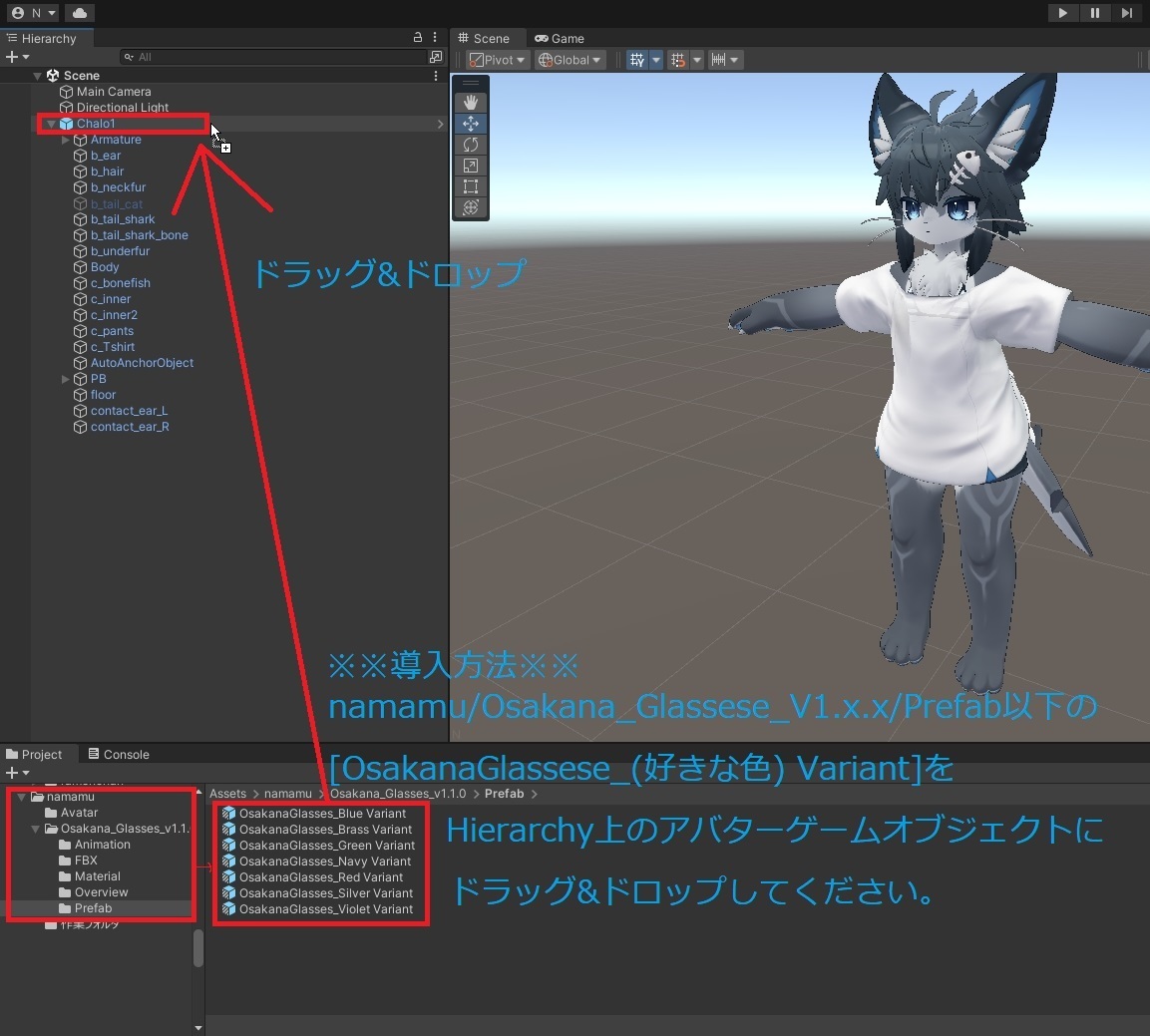Select OsakanaGlasses_Red Variant in the Project panel
1150x1036 pixels.
coord(321,876)
